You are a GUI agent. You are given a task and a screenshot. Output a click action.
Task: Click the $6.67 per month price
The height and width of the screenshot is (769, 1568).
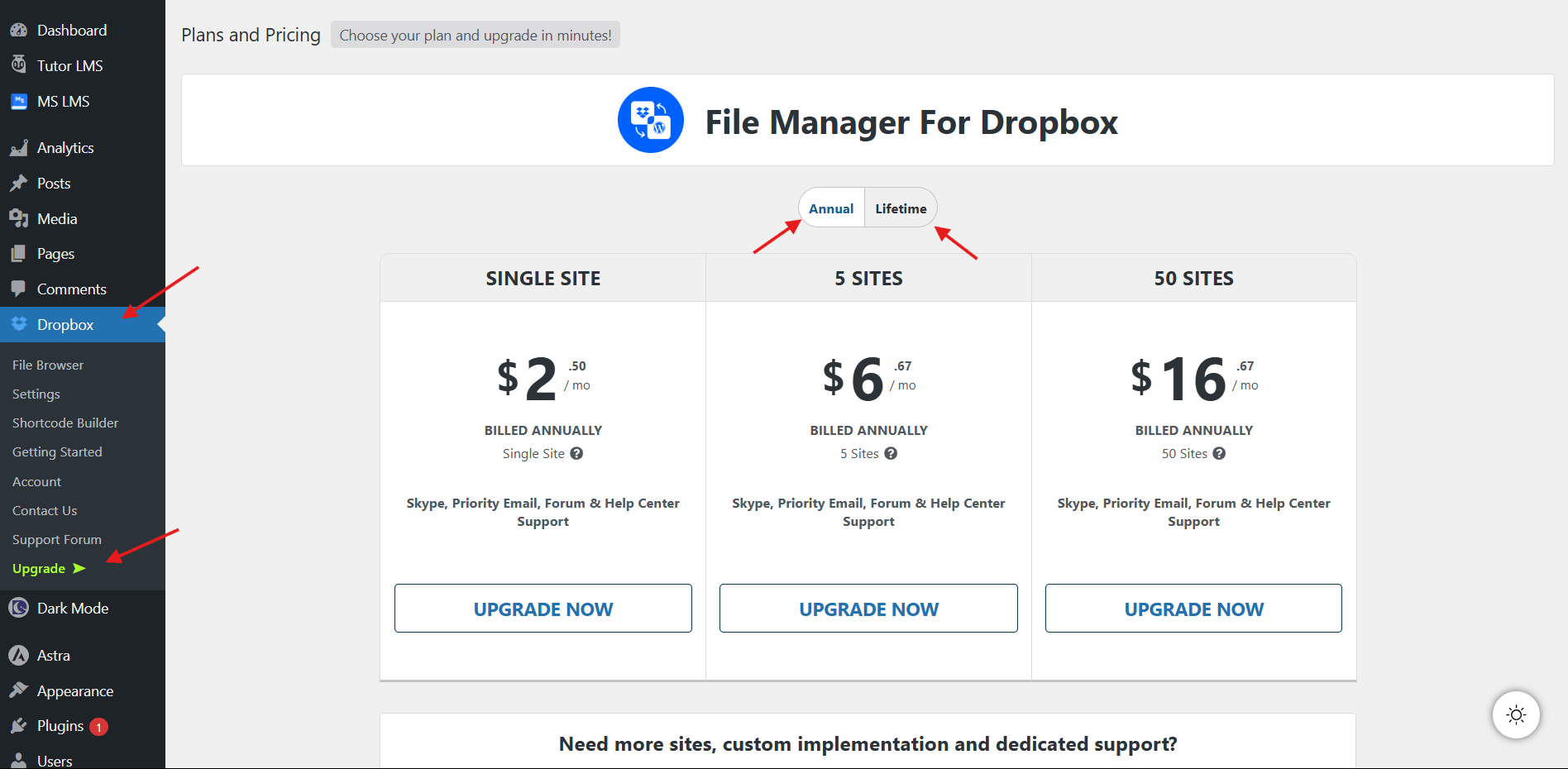(x=868, y=379)
